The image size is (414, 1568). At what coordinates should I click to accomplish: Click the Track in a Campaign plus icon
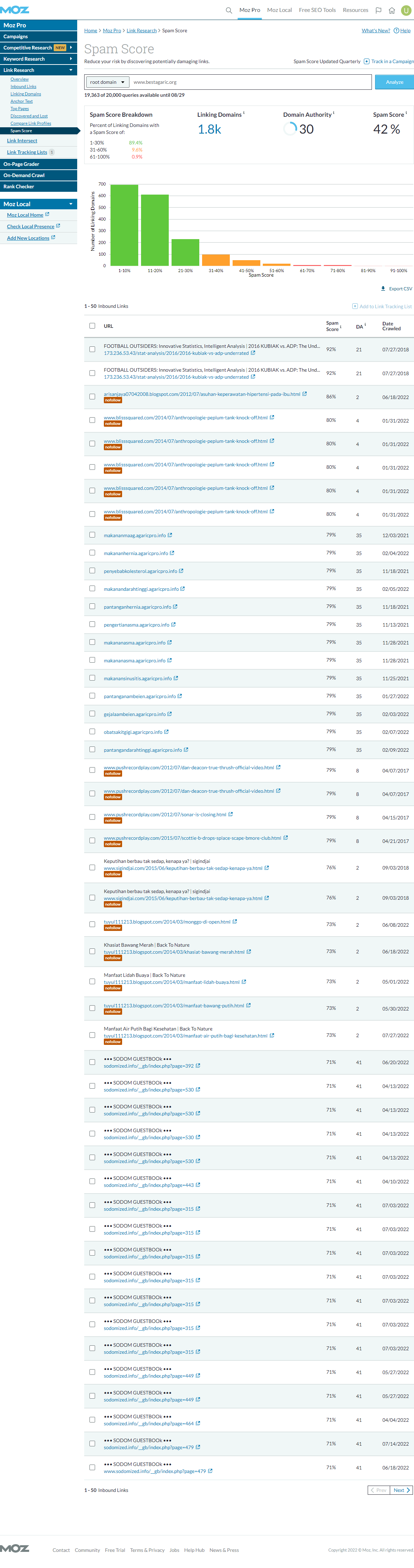[367, 61]
